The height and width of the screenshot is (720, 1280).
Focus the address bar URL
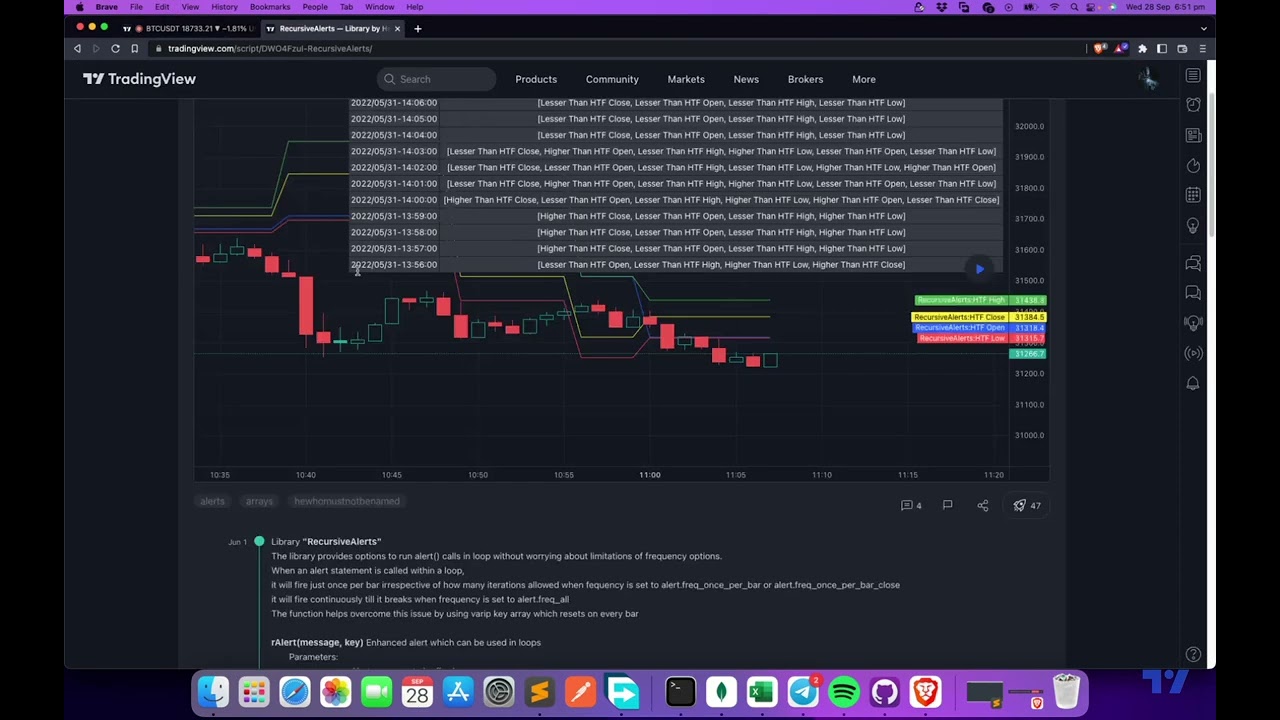click(270, 48)
